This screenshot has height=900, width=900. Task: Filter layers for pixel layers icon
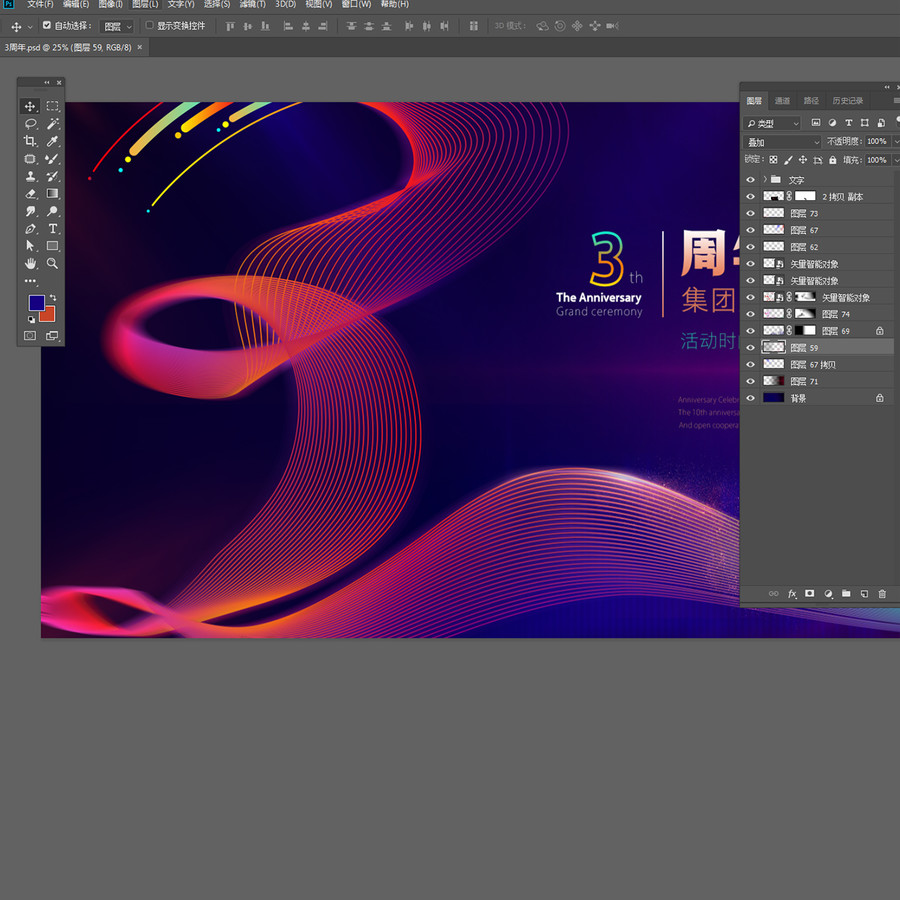click(816, 123)
